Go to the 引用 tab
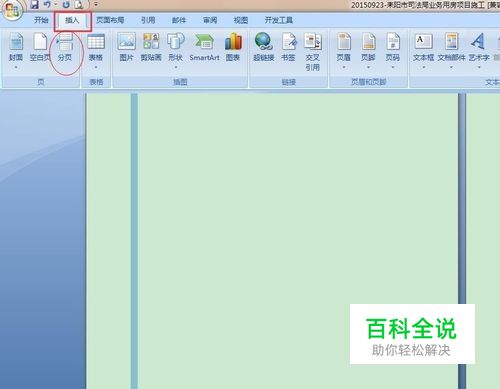Viewport: 500px width, 389px height. coord(148,20)
